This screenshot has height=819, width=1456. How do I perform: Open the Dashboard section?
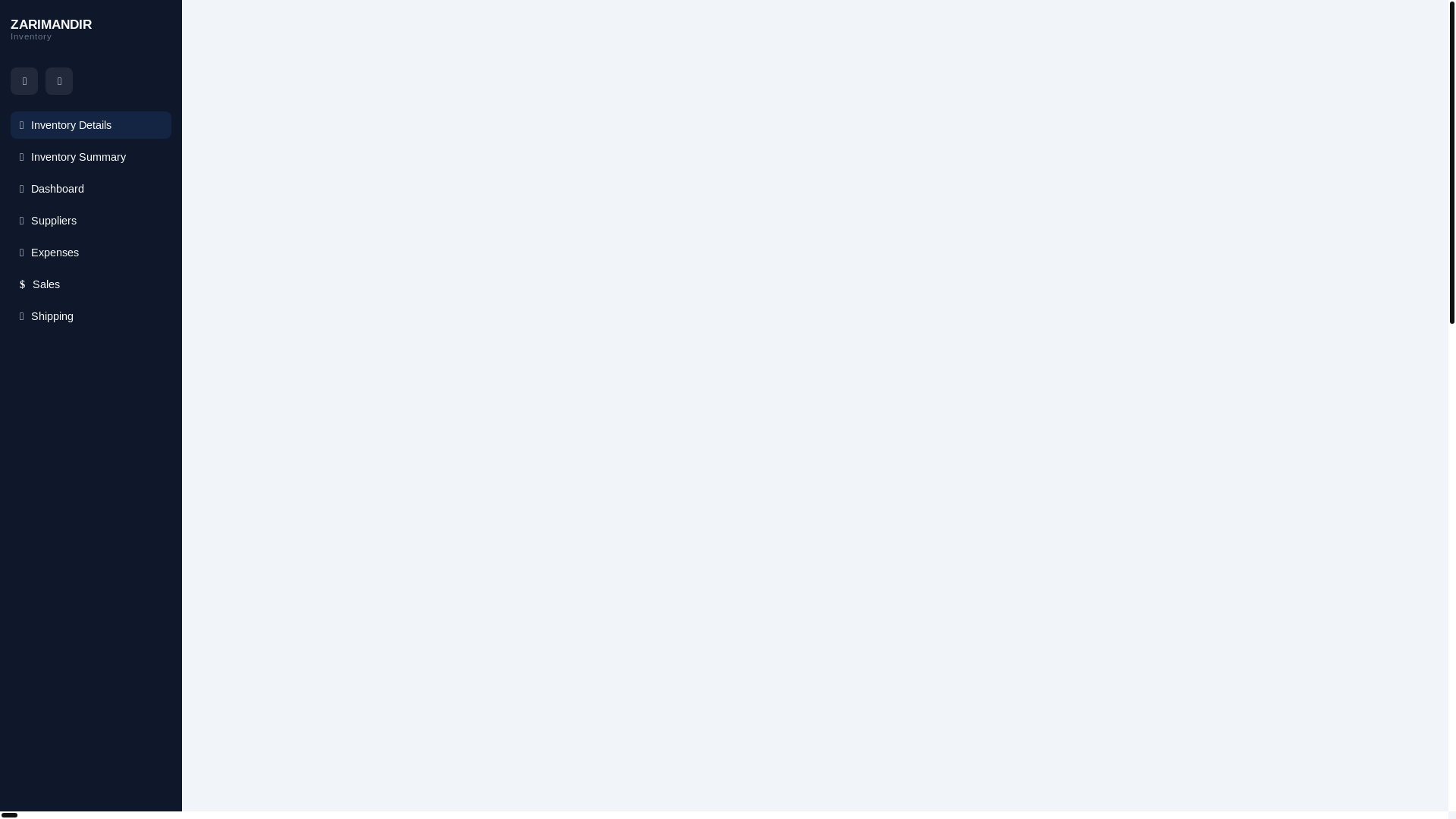tap(91, 189)
